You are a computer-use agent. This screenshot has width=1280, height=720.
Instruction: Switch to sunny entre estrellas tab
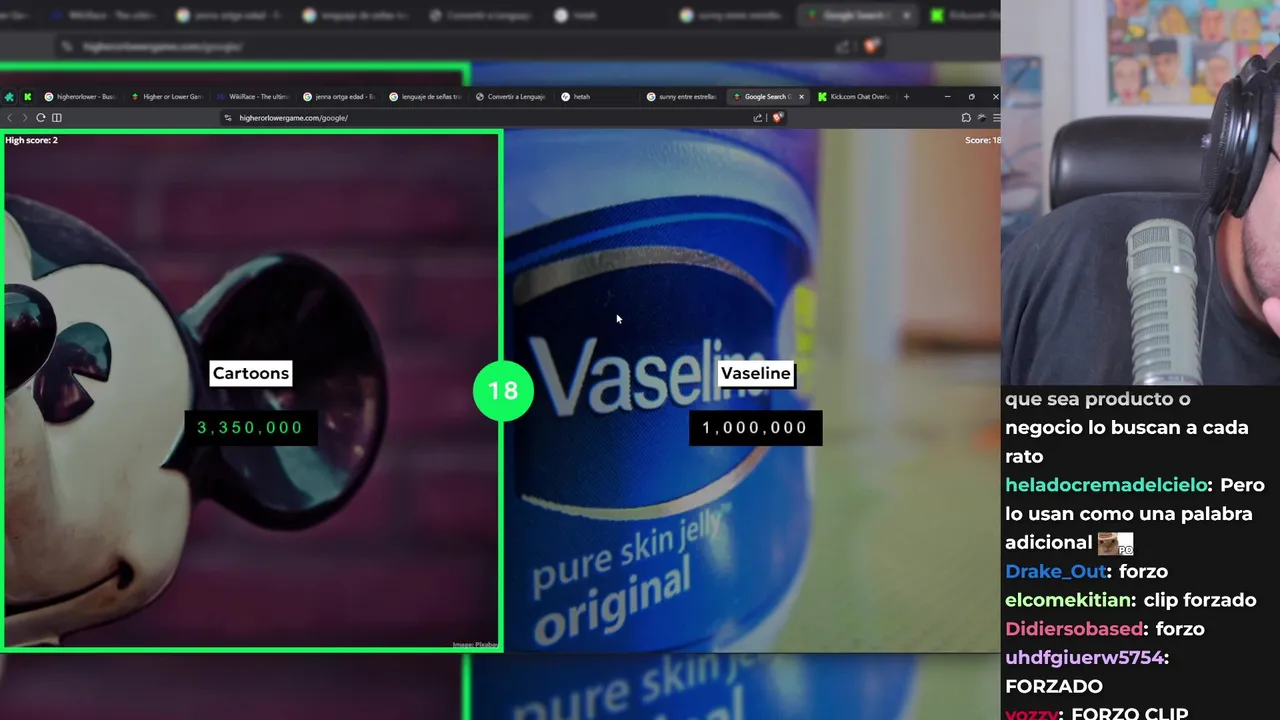pos(682,97)
